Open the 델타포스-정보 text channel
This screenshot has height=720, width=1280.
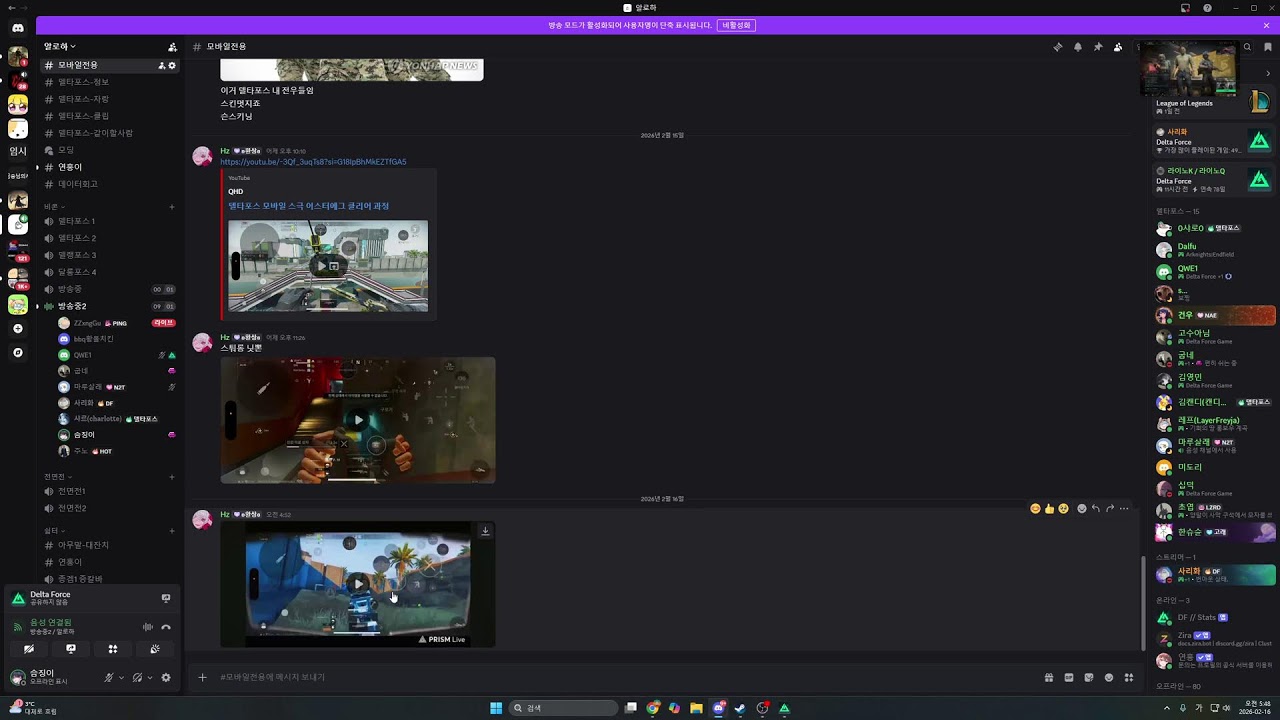pos(109,82)
